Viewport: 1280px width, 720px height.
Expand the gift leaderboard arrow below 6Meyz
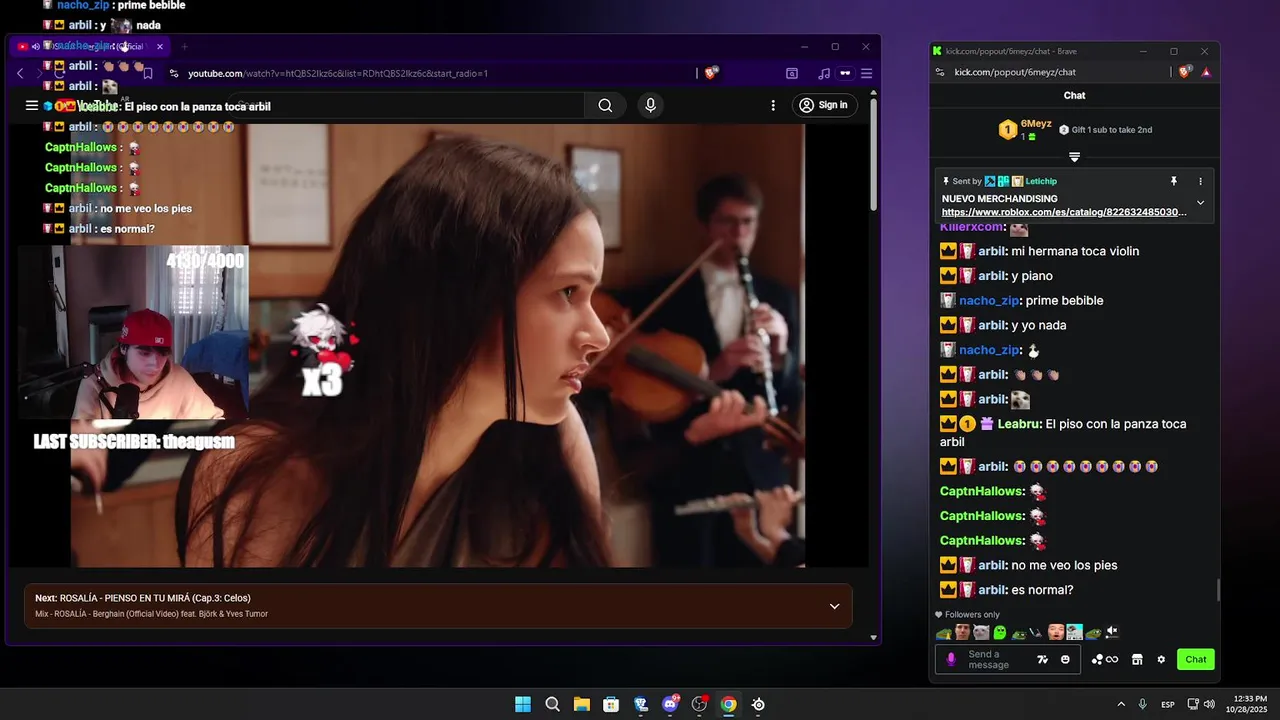[1074, 157]
